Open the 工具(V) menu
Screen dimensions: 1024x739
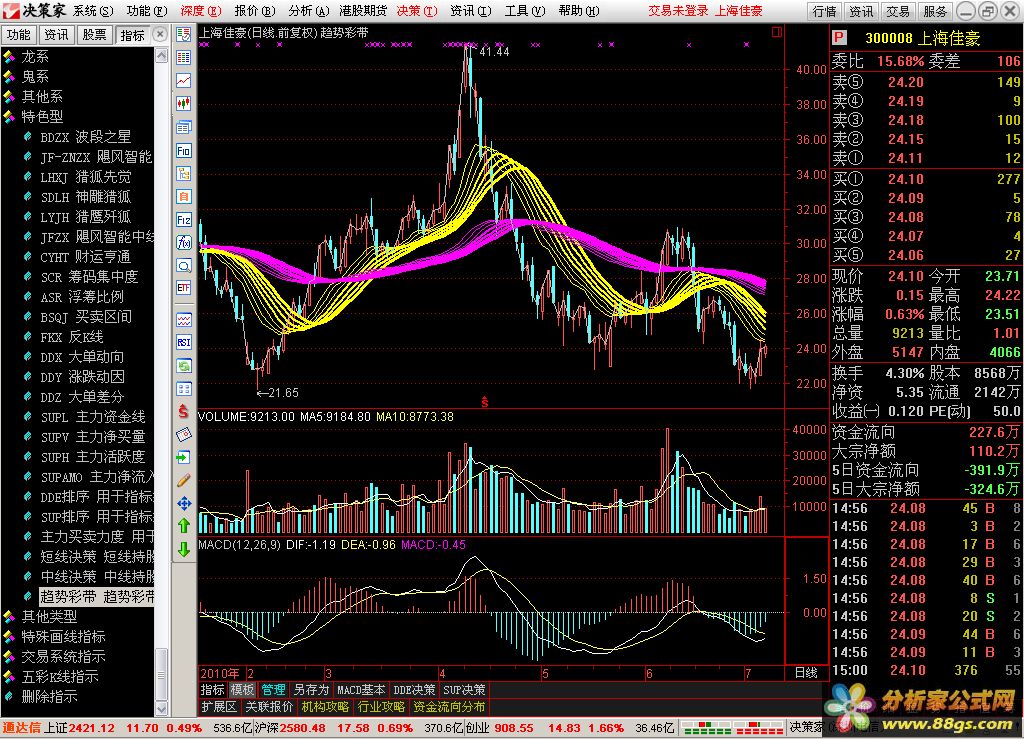pyautogui.click(x=524, y=10)
